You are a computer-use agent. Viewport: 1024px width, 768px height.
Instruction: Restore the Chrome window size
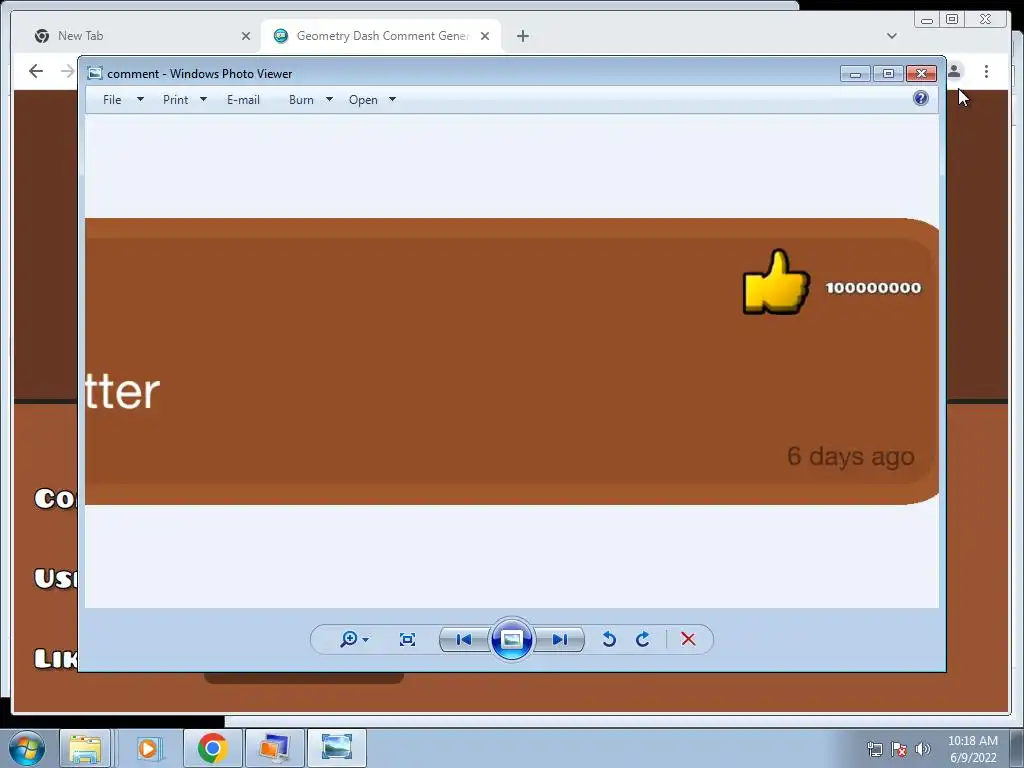952,20
